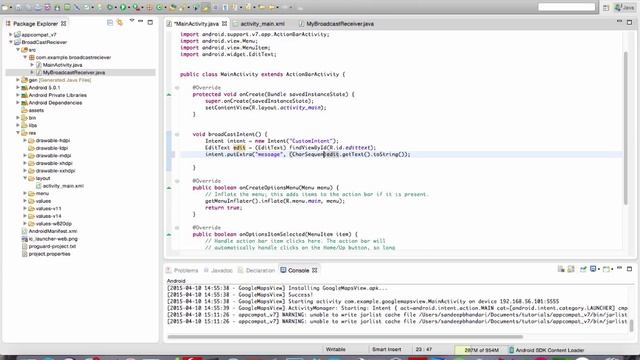Screen dimensions: 640x360
Task: Toggle Pin Console icon
Action: (583, 269)
